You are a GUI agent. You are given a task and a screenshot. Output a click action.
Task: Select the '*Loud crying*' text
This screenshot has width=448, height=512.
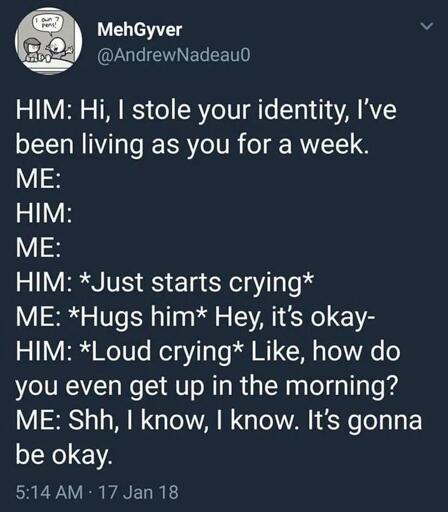coord(161,352)
